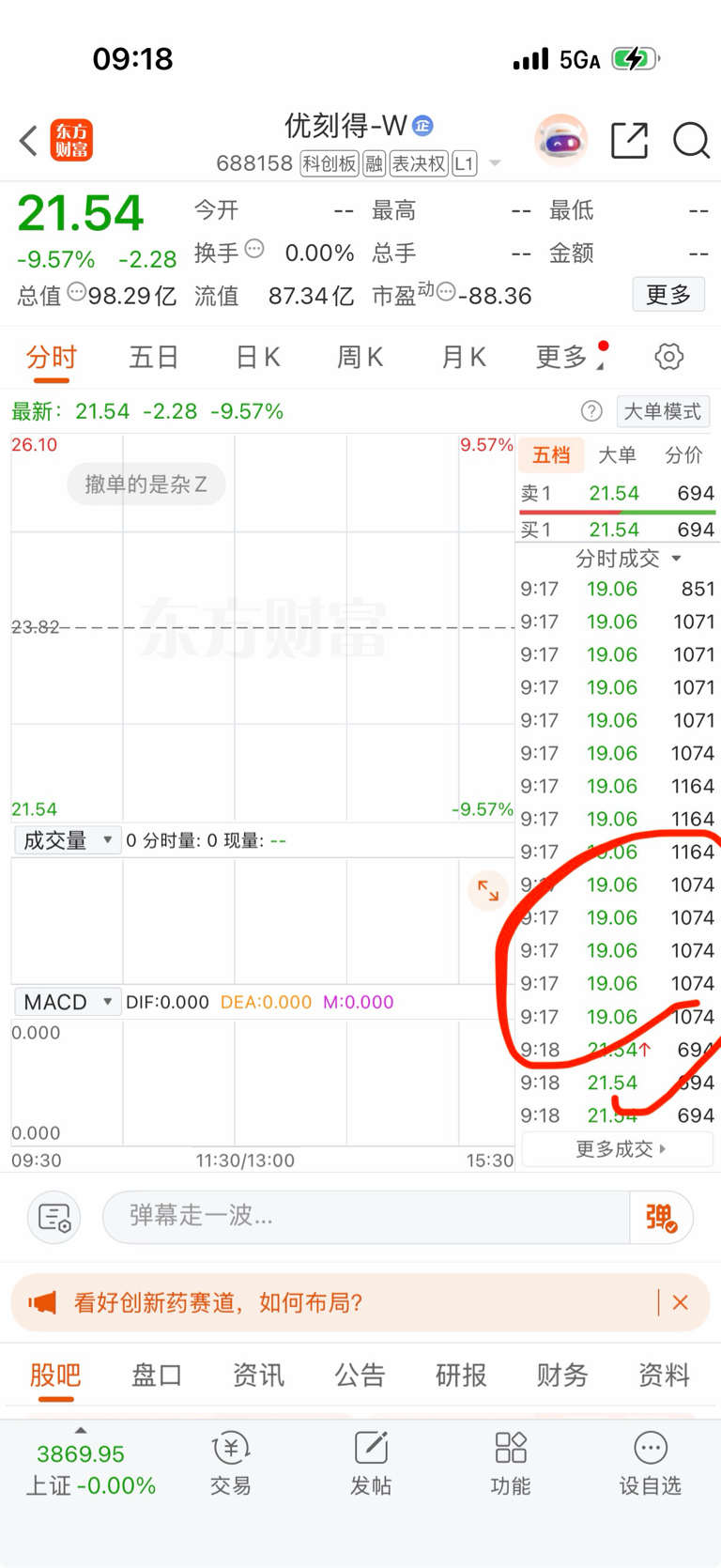This screenshot has width=721, height=1568.
Task: Tap the battery charging status icon
Action: tap(637, 59)
